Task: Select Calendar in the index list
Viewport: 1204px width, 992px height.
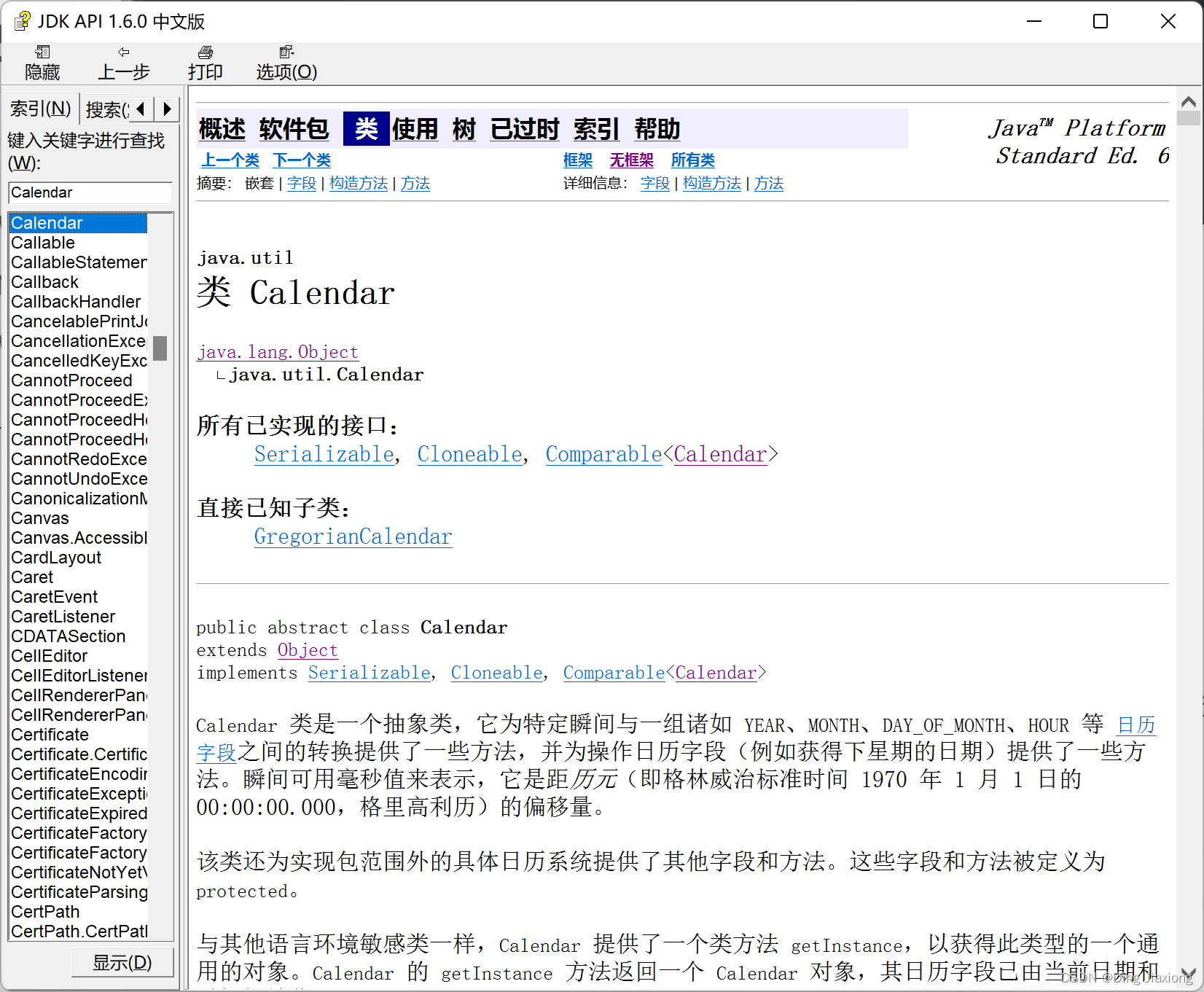Action: click(78, 223)
